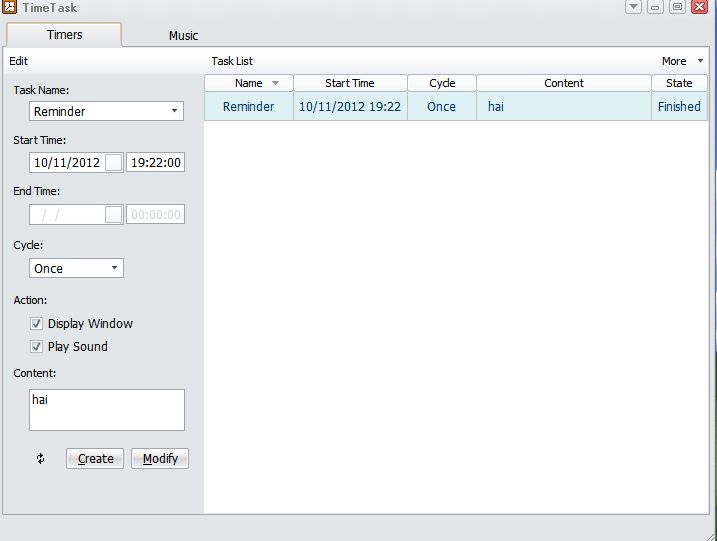This screenshot has height=541, width=717.
Task: Click the Start Time field 19:22:00
Action: pyautogui.click(x=155, y=162)
